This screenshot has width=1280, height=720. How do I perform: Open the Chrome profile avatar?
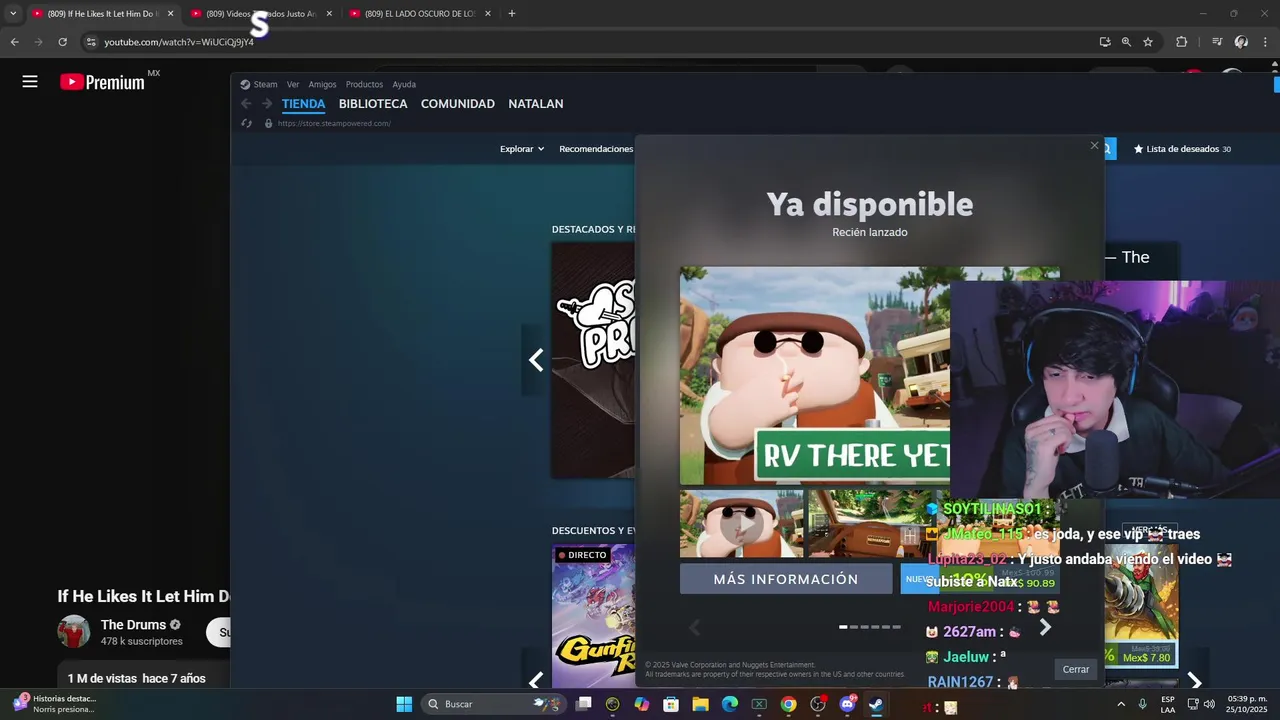point(1241,42)
